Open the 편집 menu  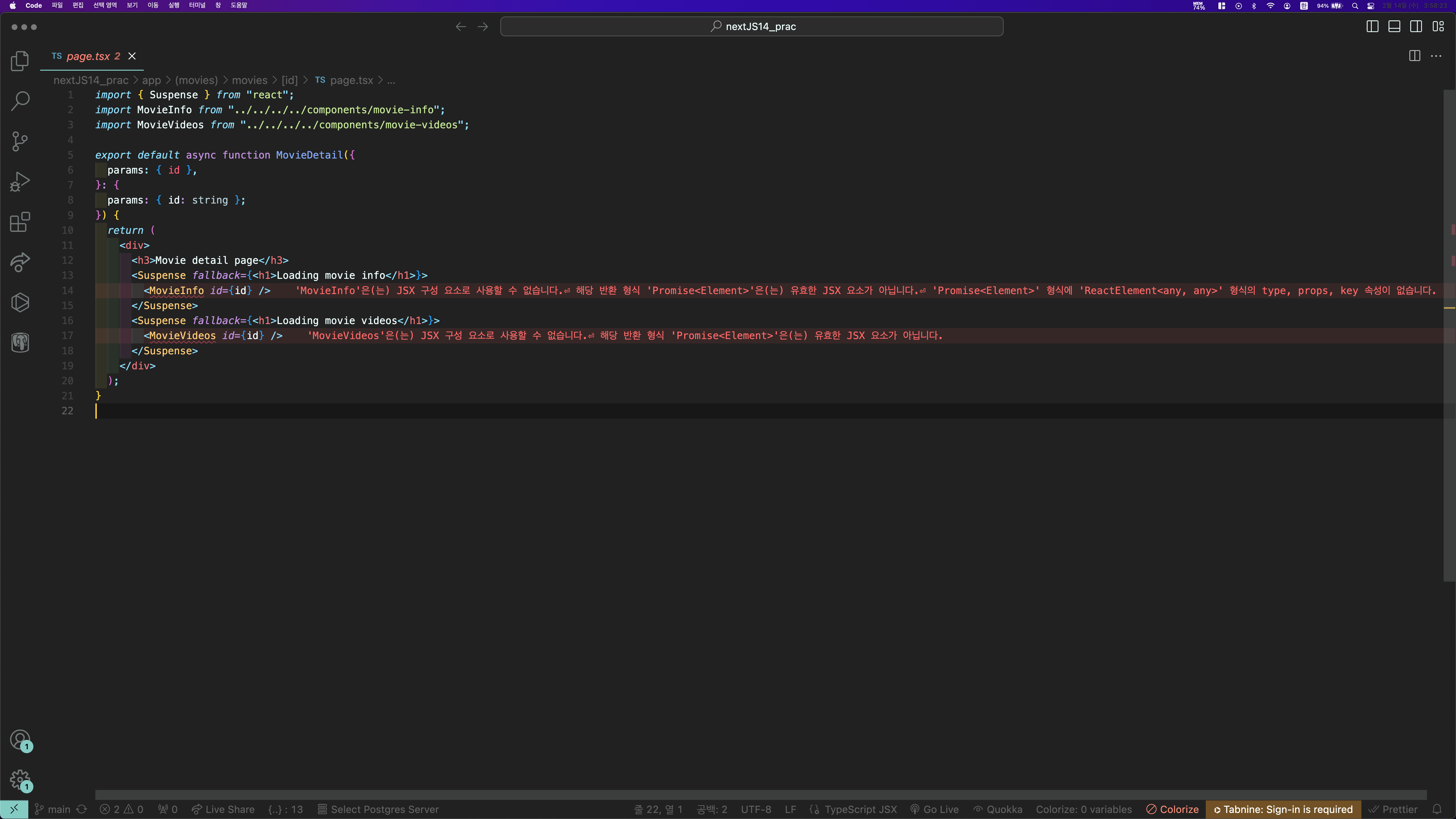click(x=78, y=6)
